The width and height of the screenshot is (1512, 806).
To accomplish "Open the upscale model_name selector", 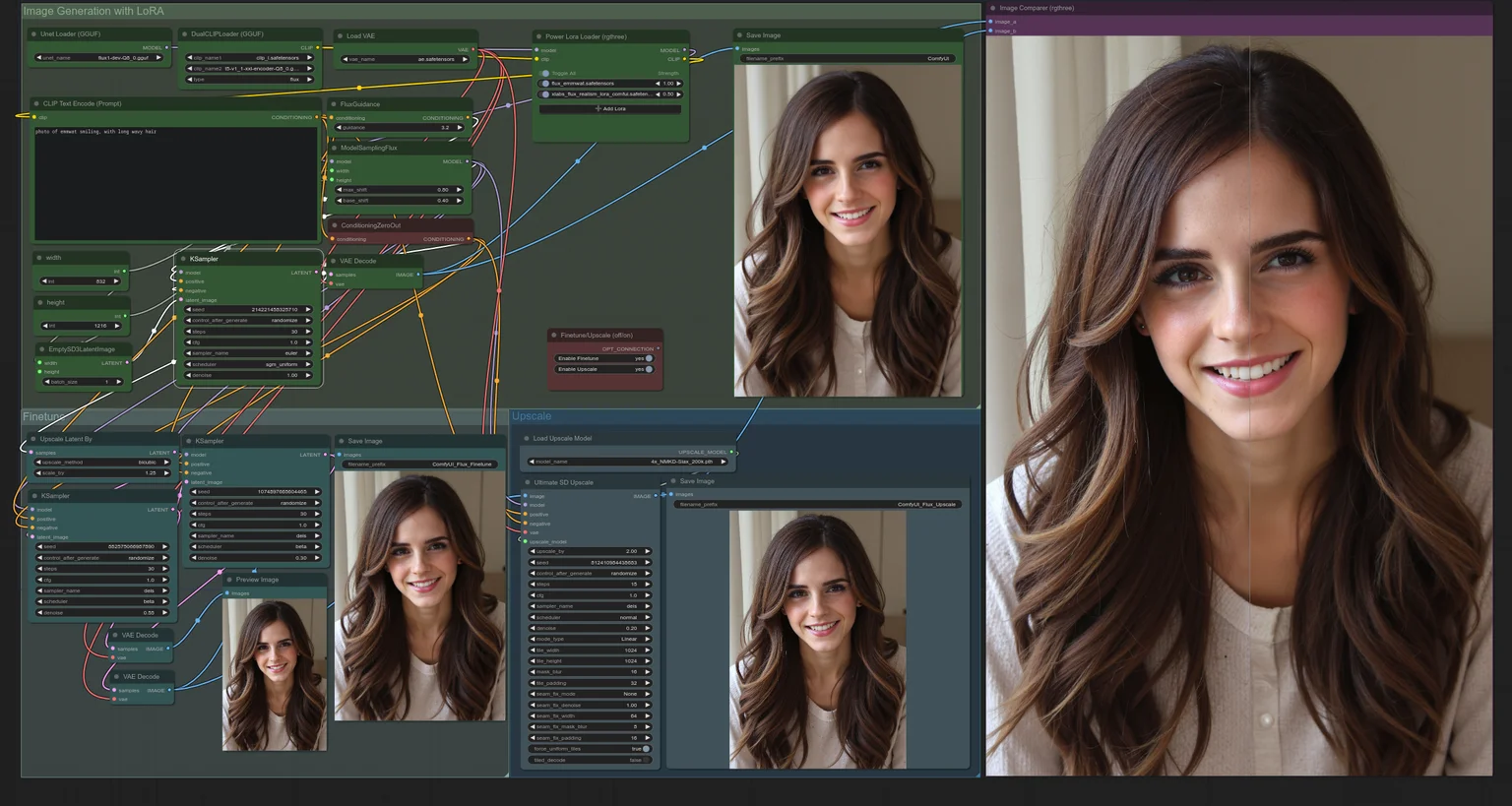I will pyautogui.click(x=624, y=462).
